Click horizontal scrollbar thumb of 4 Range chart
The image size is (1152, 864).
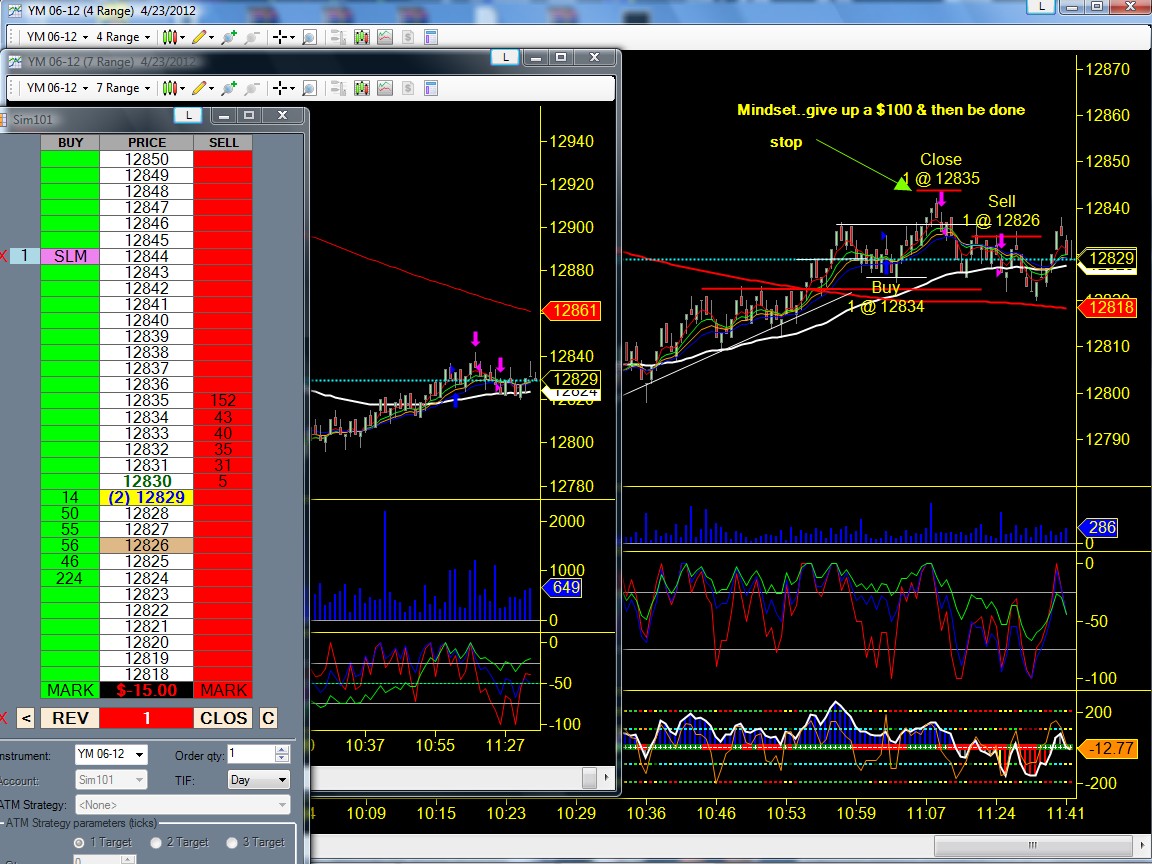point(1032,846)
